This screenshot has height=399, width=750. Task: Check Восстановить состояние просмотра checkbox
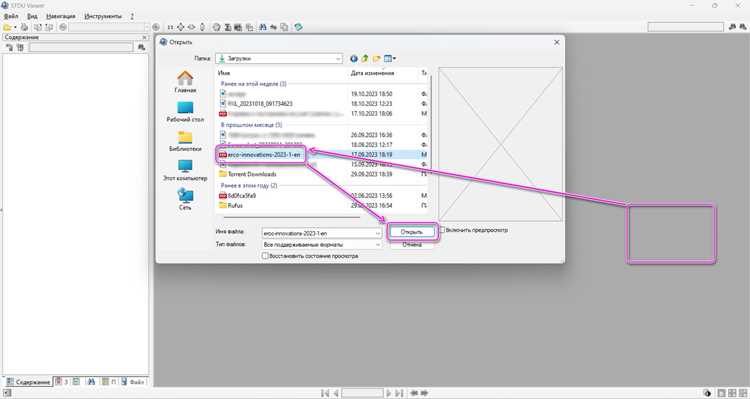click(265, 256)
